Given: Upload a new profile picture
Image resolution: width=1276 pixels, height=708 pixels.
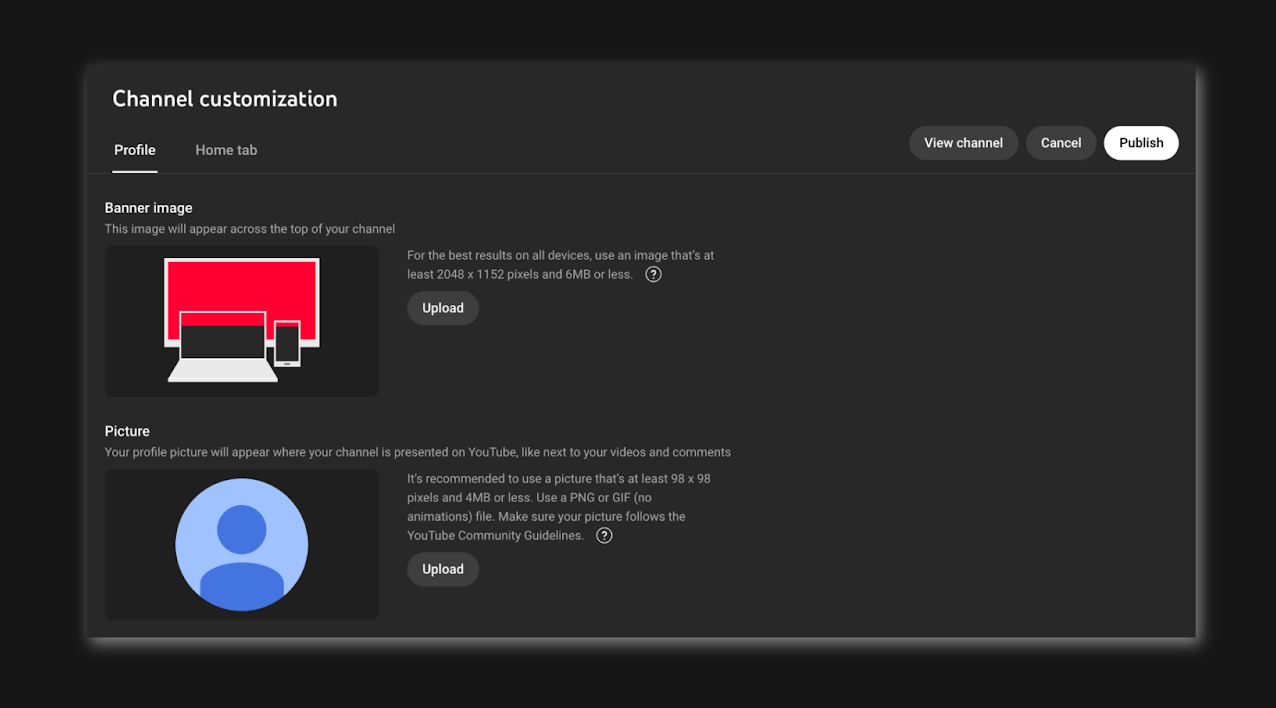Looking at the screenshot, I should click(442, 569).
